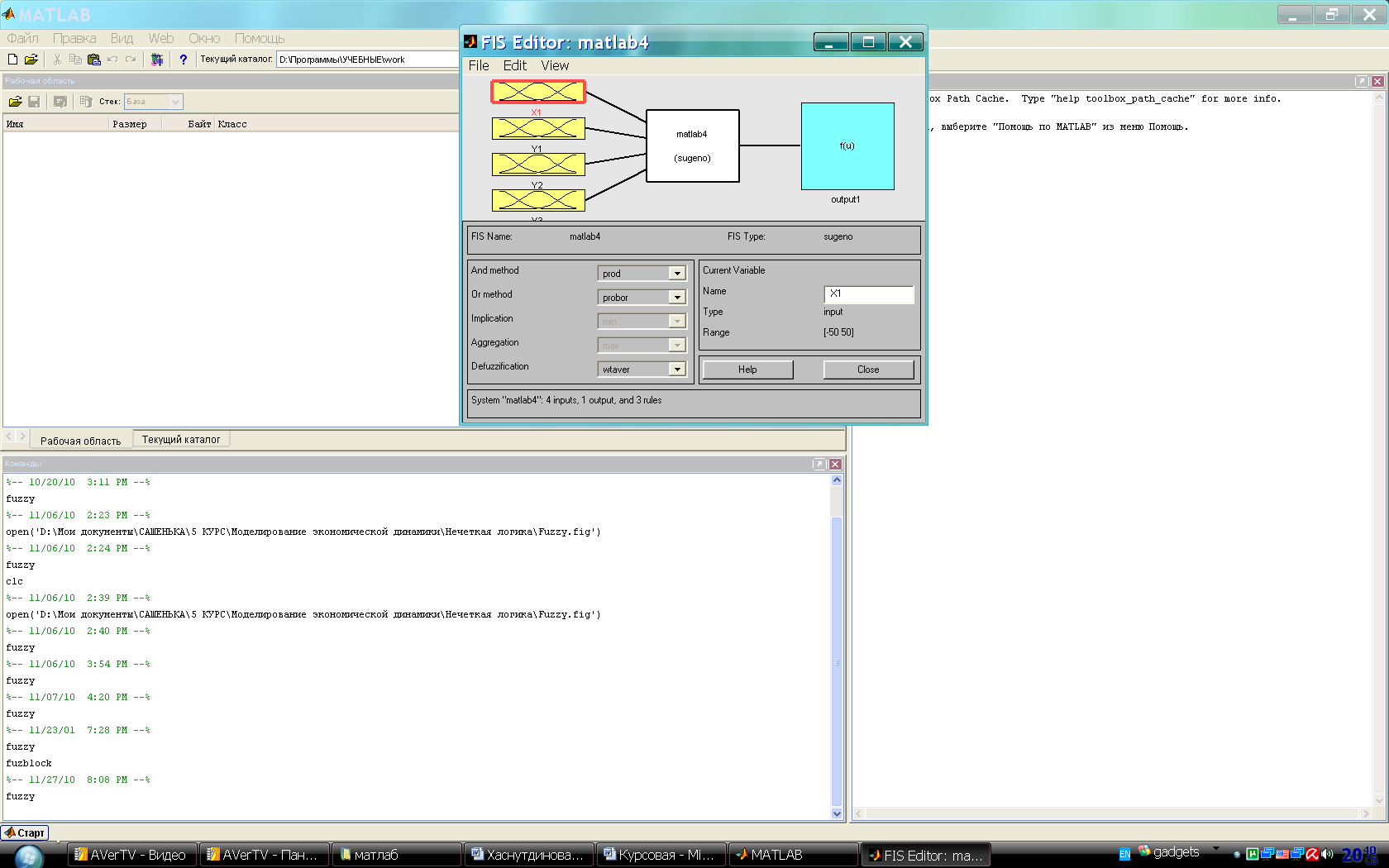Click the Paste clipboard icon
The image size is (1389, 868).
(x=93, y=60)
